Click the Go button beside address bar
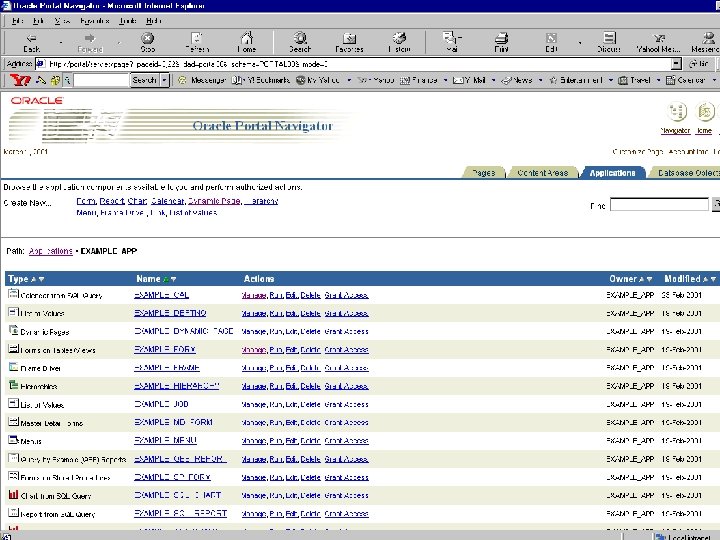 pyautogui.click(x=699, y=64)
